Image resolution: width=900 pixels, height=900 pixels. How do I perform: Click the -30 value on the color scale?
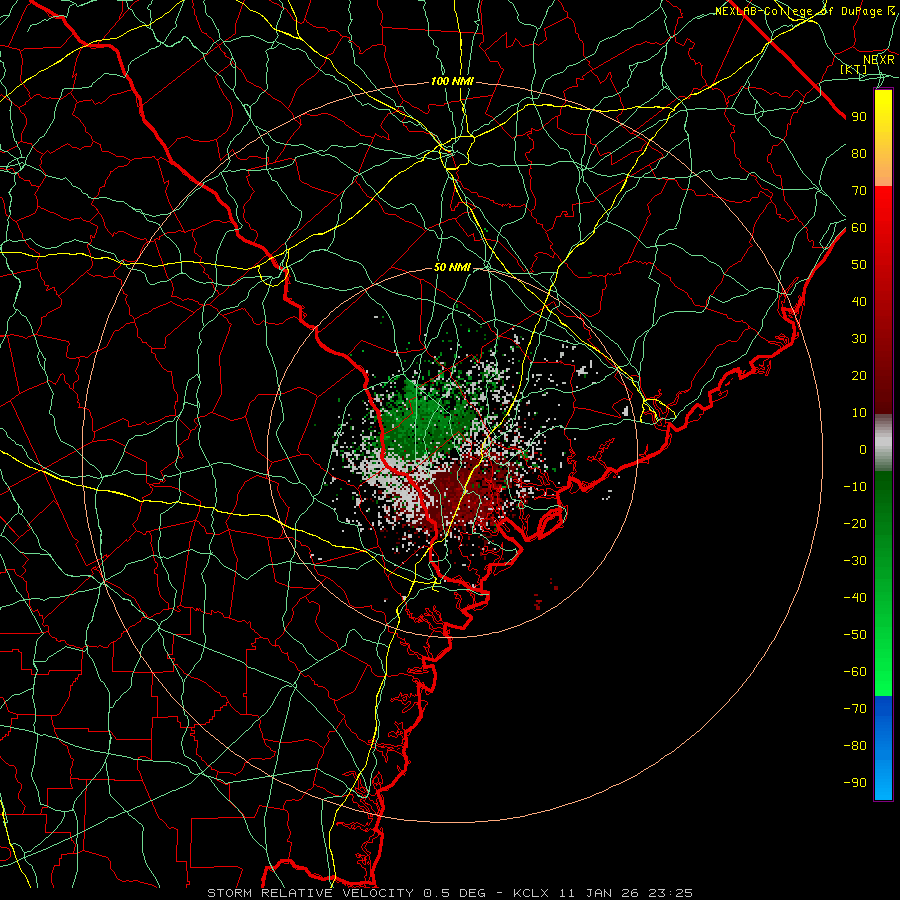pos(855,561)
